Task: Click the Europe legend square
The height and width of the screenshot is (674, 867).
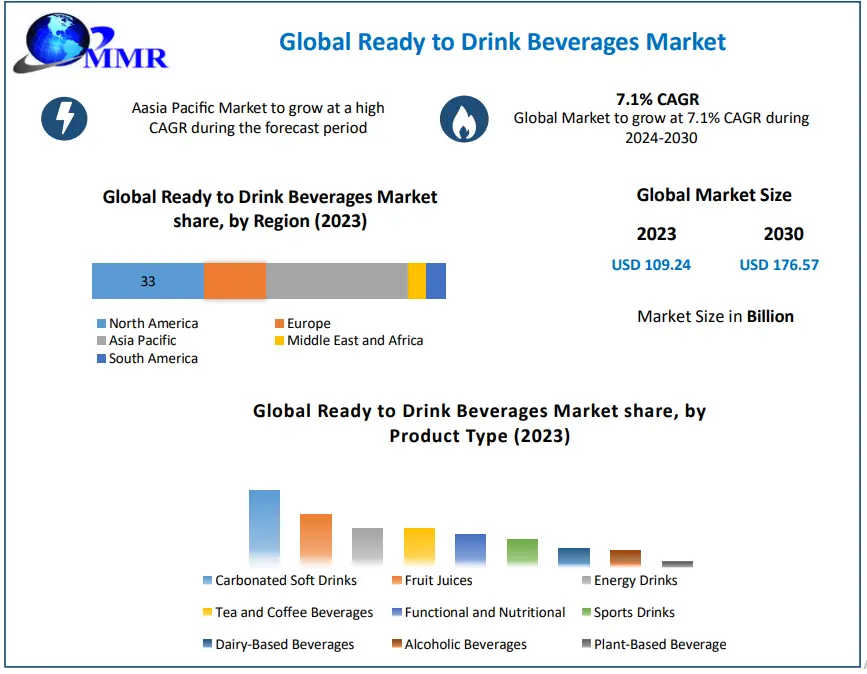Action: [279, 324]
